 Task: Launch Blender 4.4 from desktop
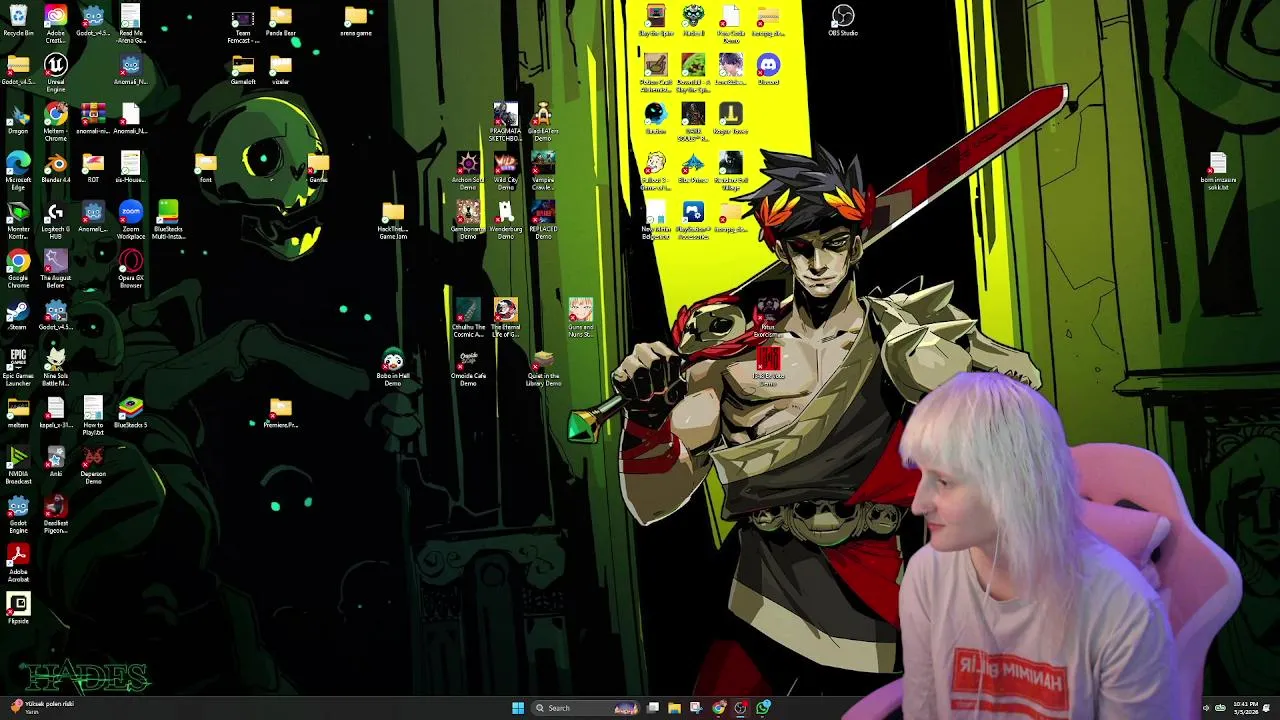(x=56, y=168)
